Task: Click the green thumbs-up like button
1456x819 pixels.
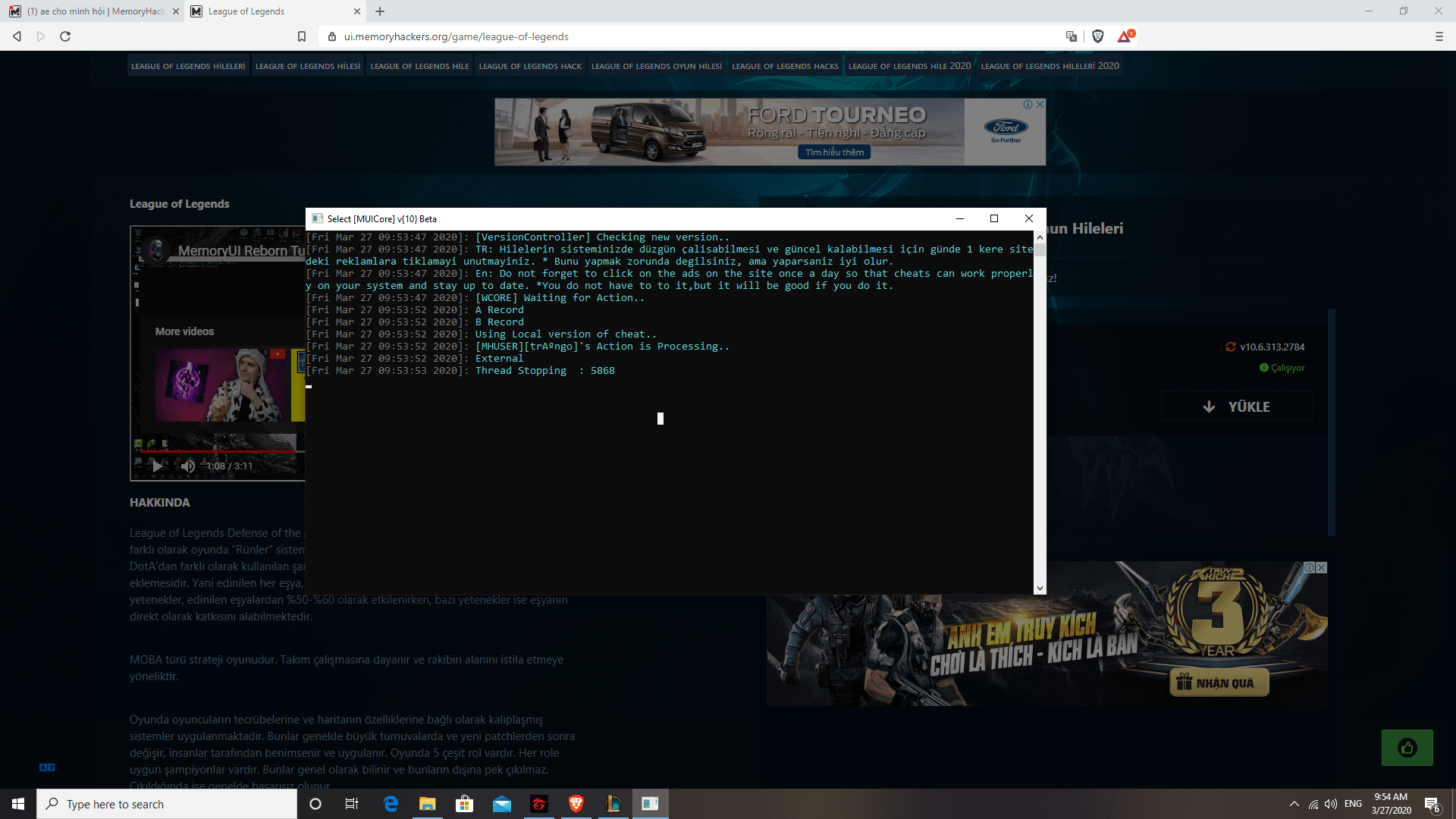Action: 1407,748
